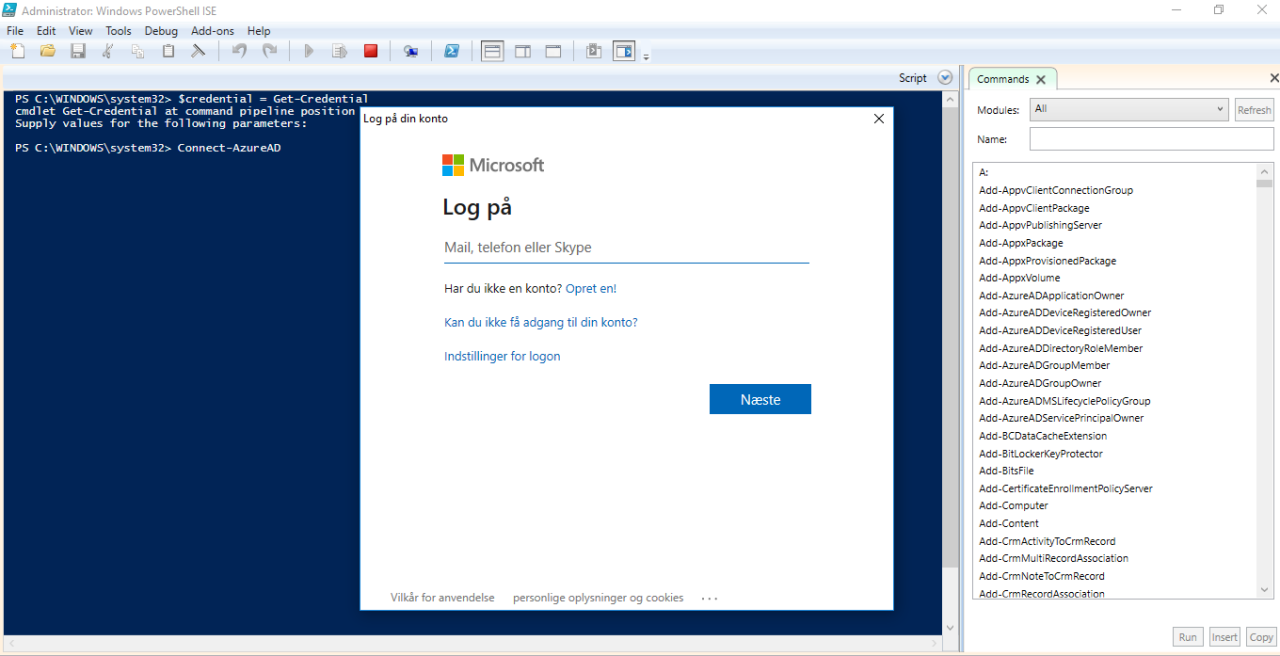Click the Paste clipboard icon
Image resolution: width=1280 pixels, height=656 pixels.
pyautogui.click(x=168, y=51)
